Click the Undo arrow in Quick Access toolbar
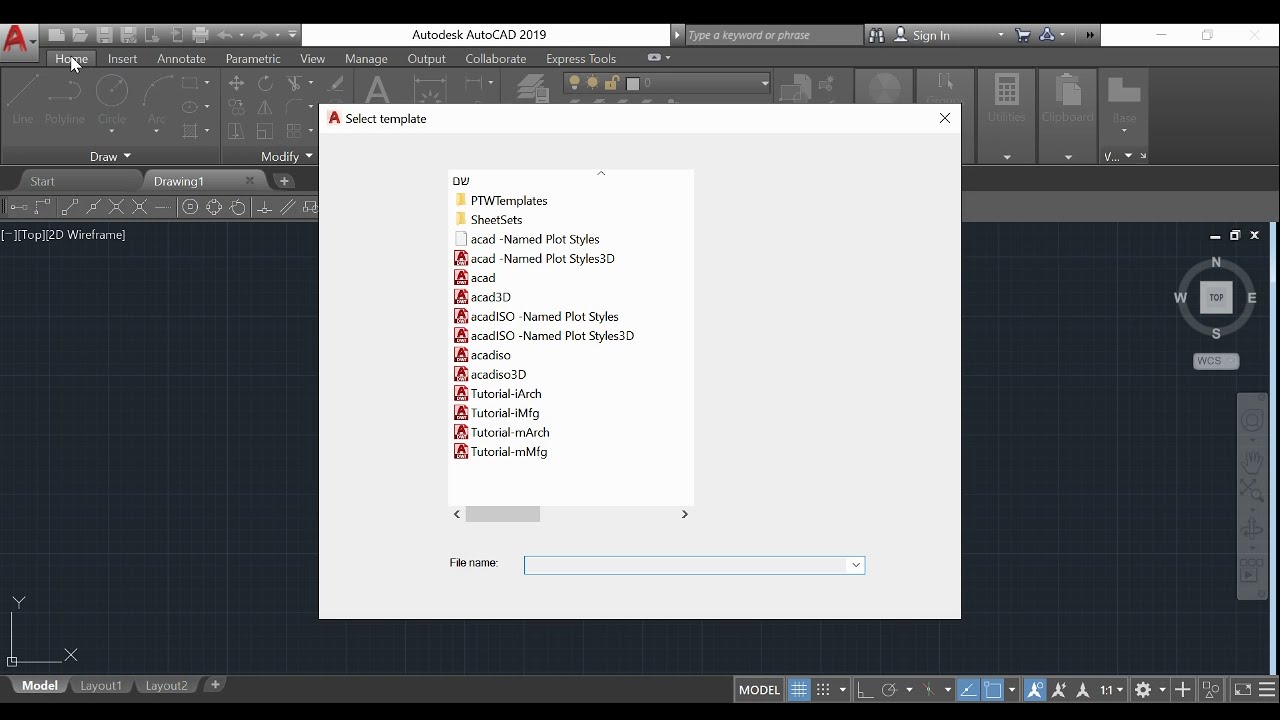This screenshot has height=720, width=1280. click(x=224, y=35)
